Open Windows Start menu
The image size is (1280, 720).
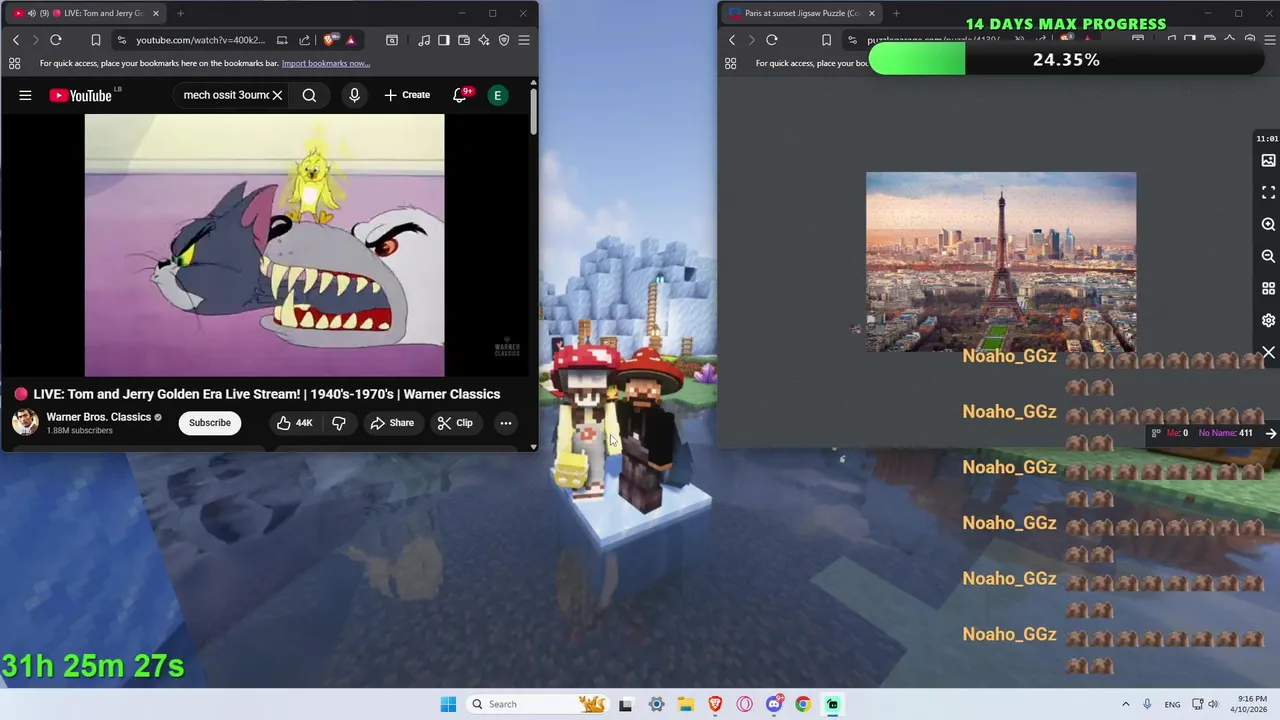(x=448, y=704)
